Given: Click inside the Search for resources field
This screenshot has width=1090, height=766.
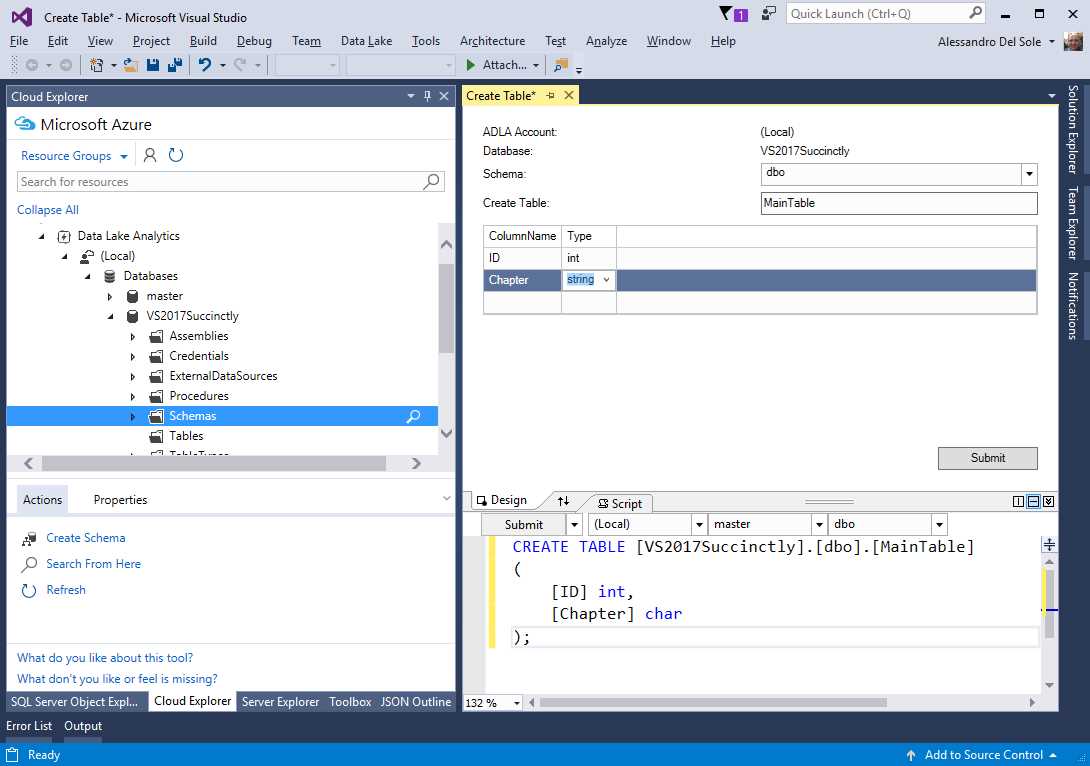Looking at the screenshot, I should pyautogui.click(x=200, y=182).
